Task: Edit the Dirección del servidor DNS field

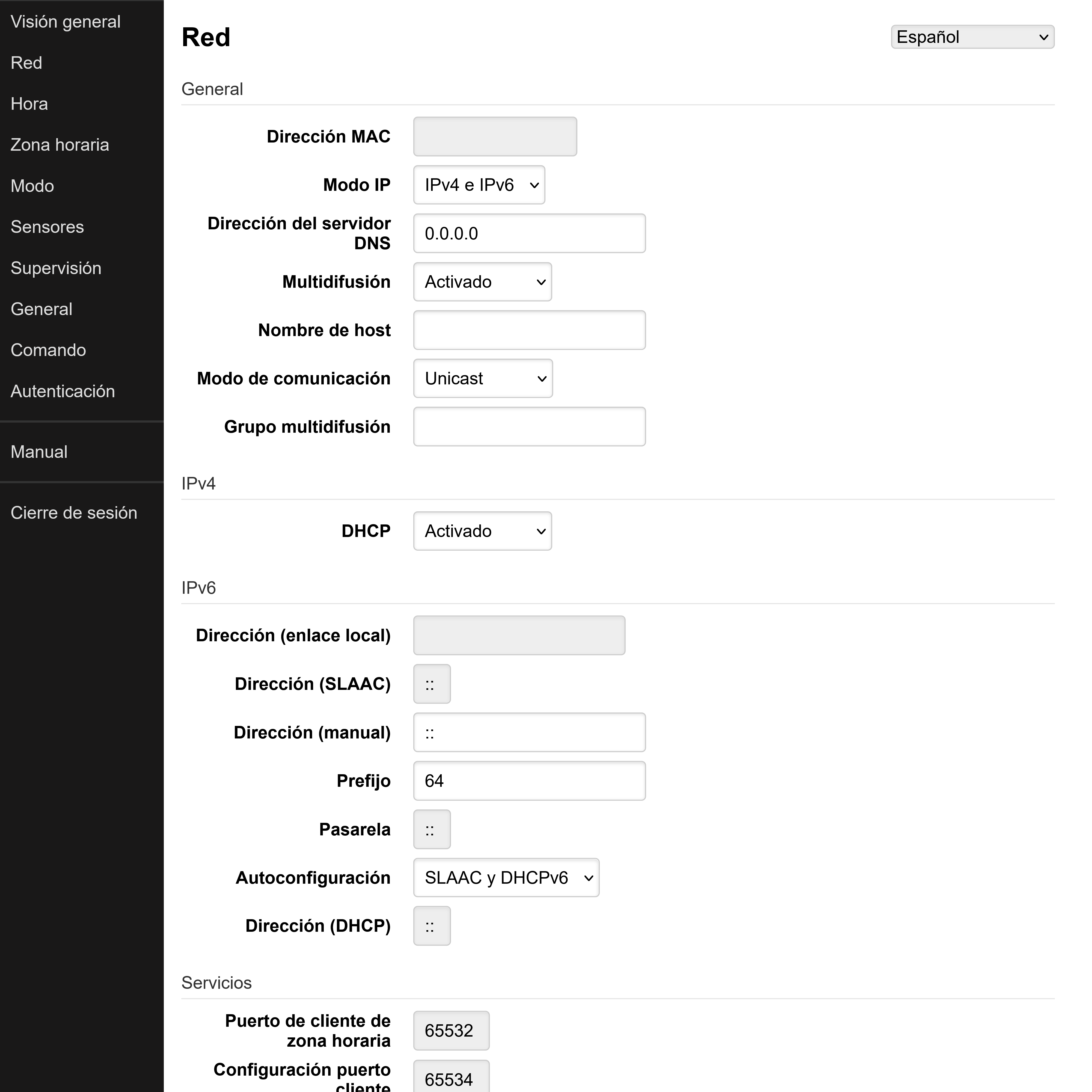Action: [x=529, y=233]
